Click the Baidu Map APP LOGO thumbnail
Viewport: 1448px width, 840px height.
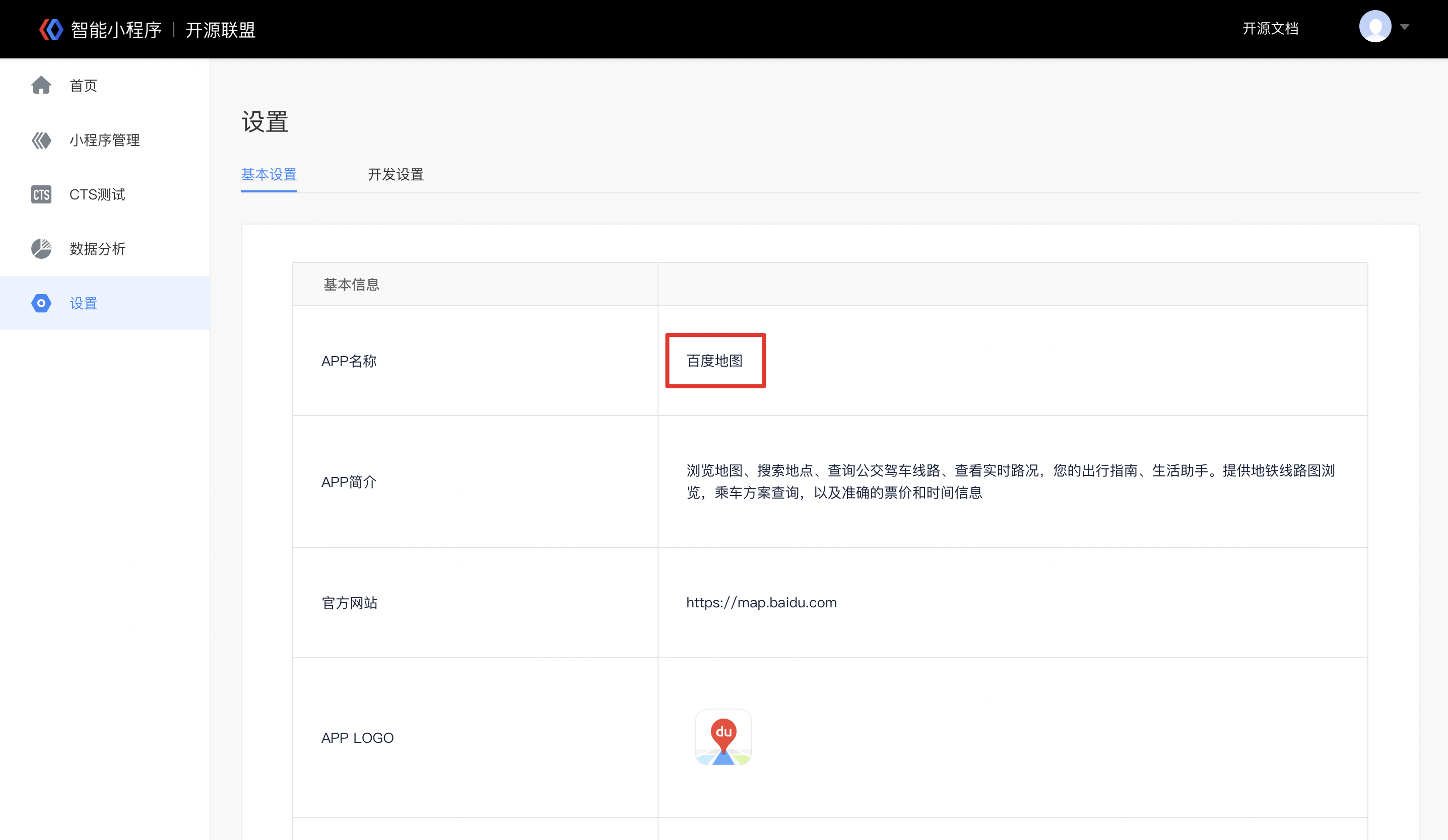click(x=723, y=737)
